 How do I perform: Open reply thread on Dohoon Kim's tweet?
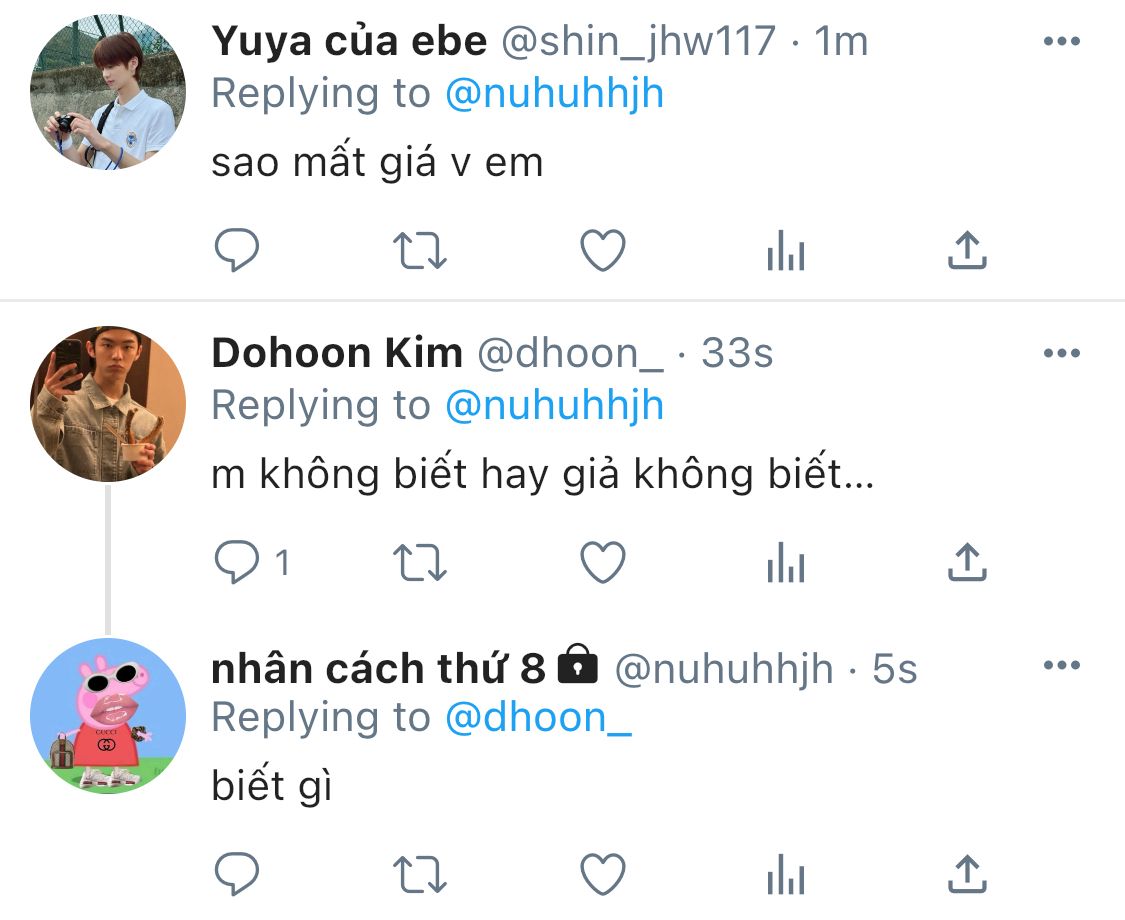(253, 562)
